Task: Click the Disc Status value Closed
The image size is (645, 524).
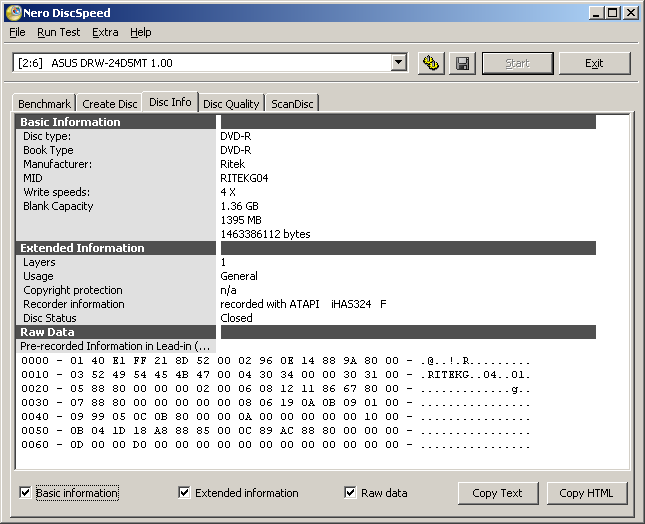Action: point(236,318)
